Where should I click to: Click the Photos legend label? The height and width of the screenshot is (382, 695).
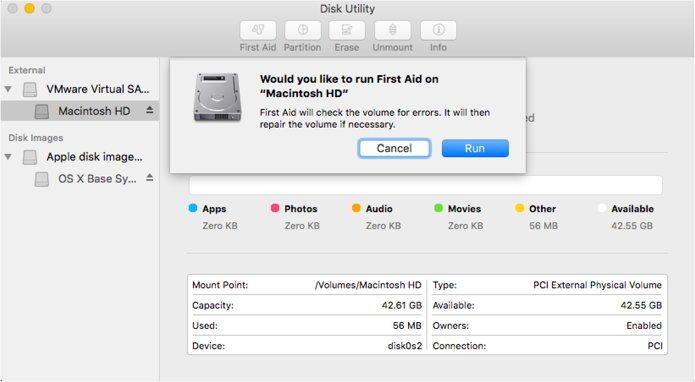tap(301, 209)
